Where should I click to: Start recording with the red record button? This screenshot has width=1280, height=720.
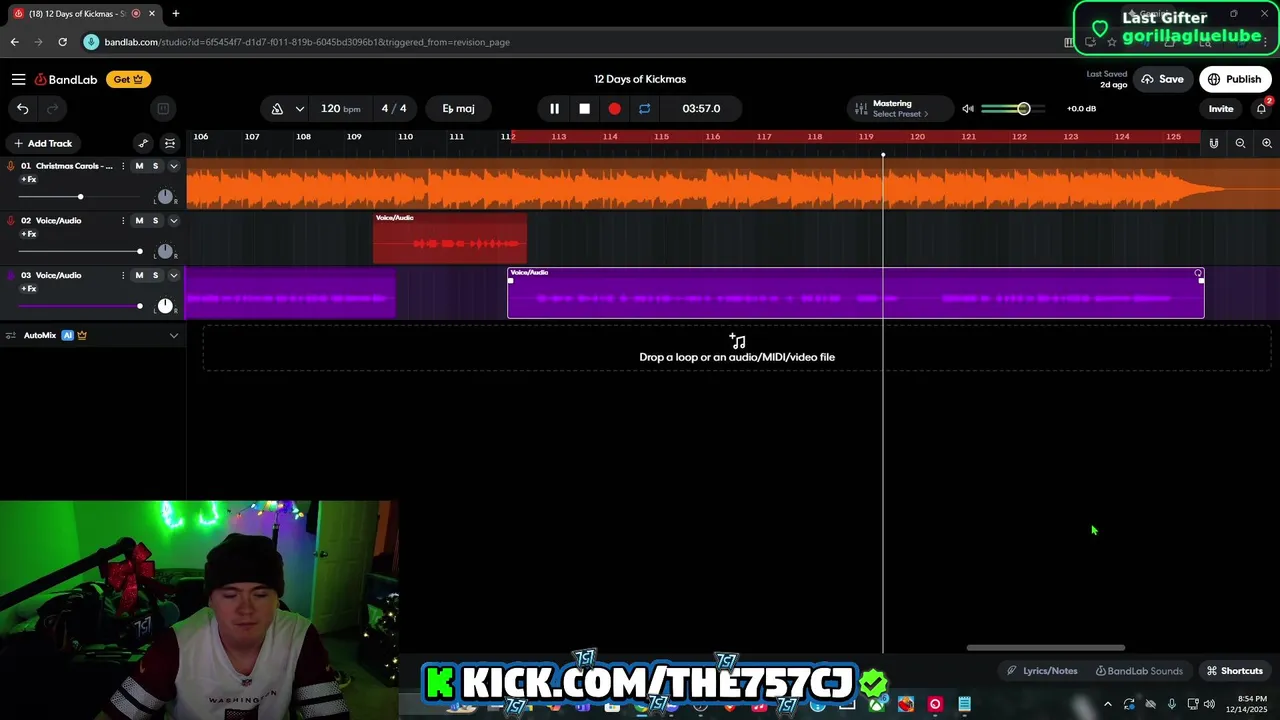pyautogui.click(x=614, y=108)
